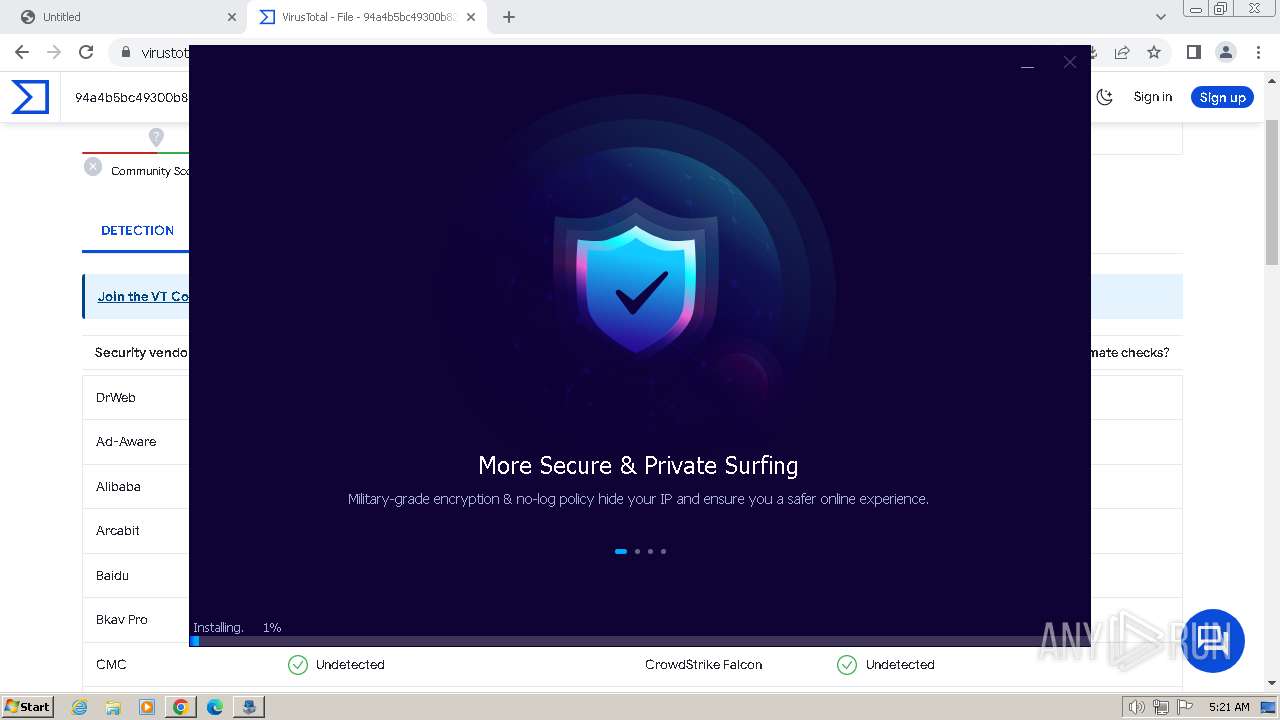Click site lock icon in address bar

[x=125, y=52]
